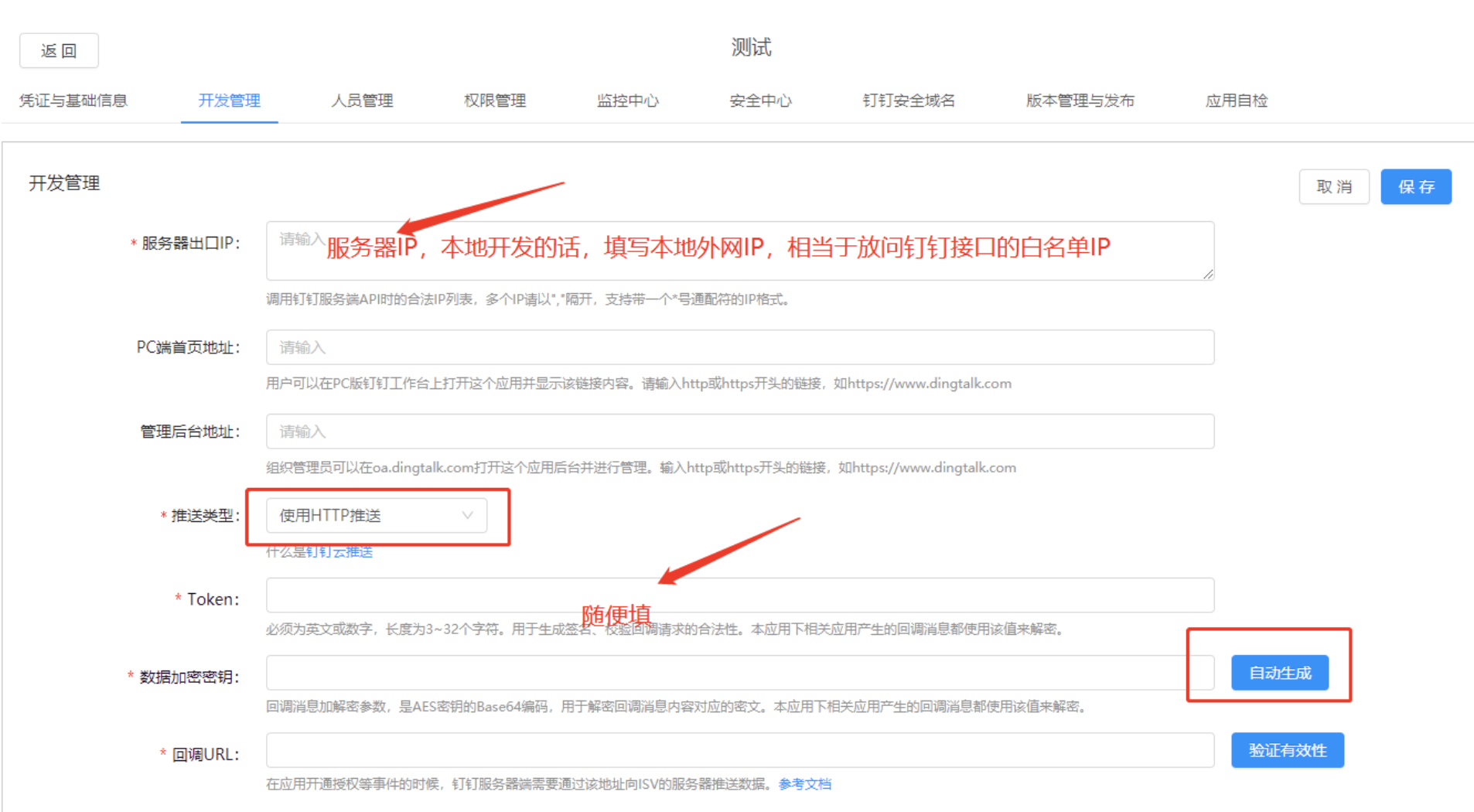Screen dimensions: 1474x812
Task: Open the 权限管理 tab
Action: (495, 101)
